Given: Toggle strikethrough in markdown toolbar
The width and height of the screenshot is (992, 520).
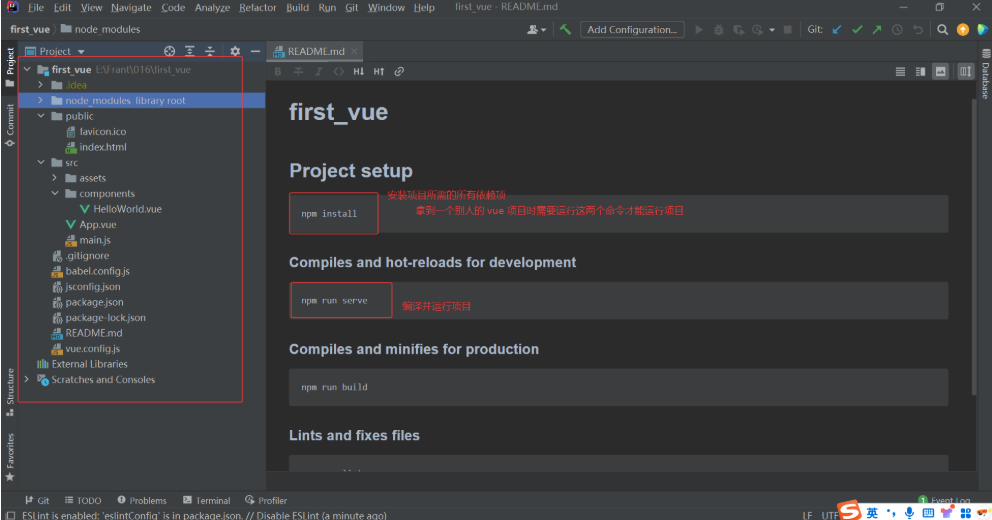Looking at the screenshot, I should click(298, 71).
